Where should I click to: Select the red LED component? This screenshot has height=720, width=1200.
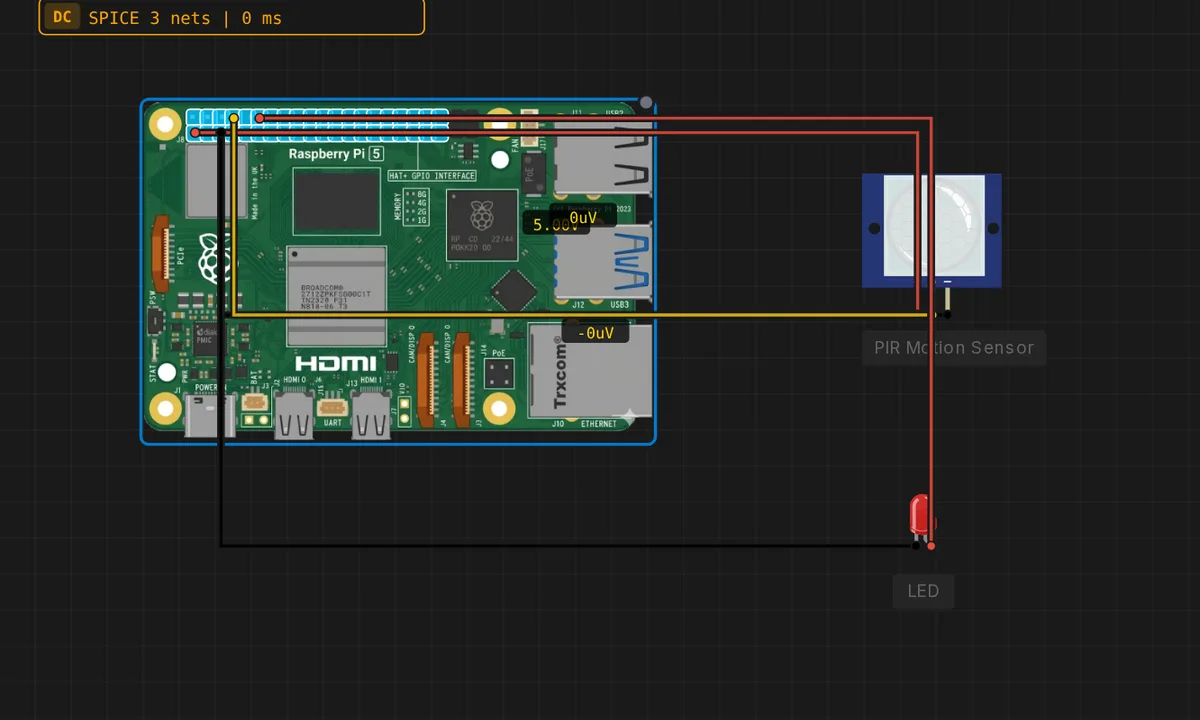921,518
